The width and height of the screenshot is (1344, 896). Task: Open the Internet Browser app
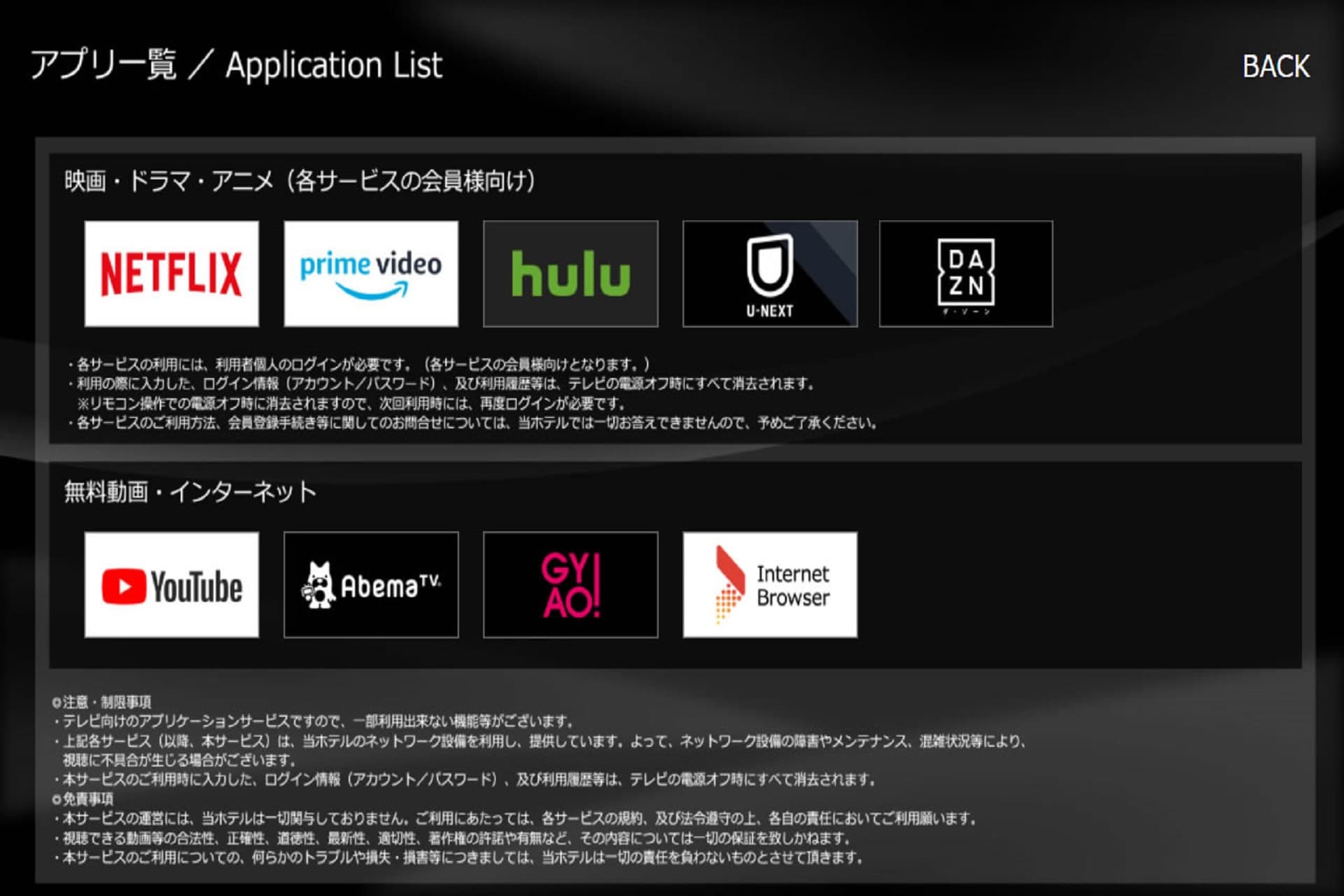point(770,584)
